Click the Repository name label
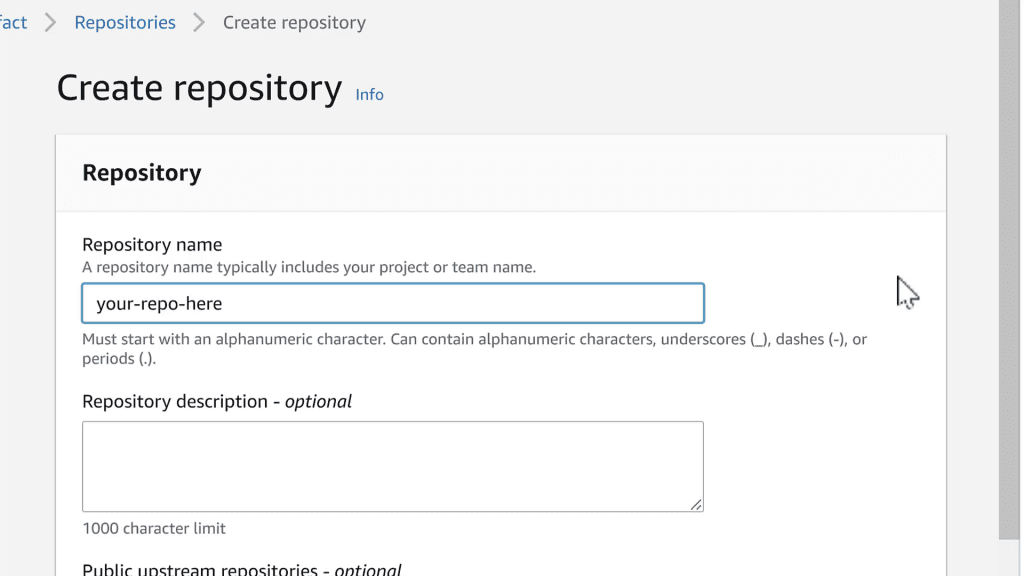The width and height of the screenshot is (1024, 576). click(152, 245)
